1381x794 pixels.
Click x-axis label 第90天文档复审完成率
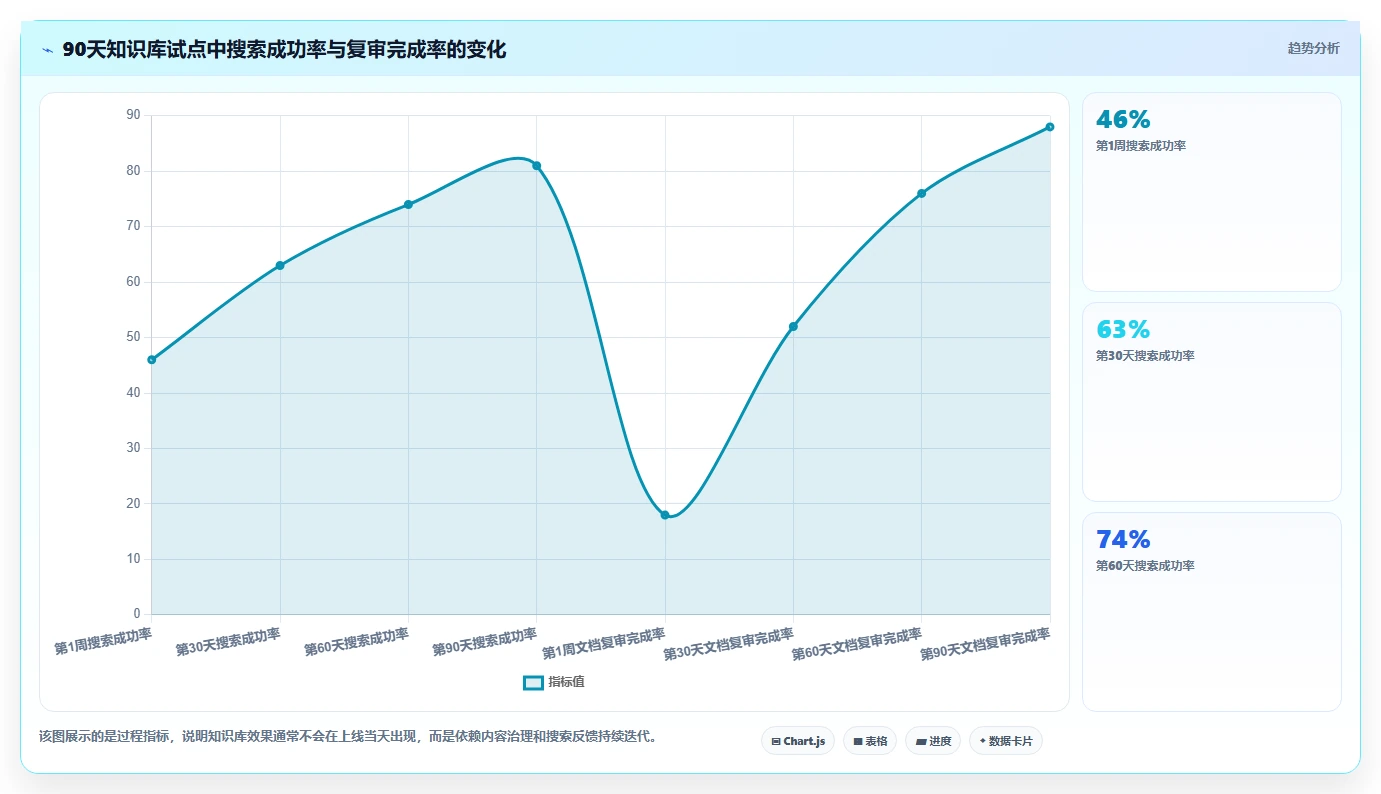[x=985, y=644]
